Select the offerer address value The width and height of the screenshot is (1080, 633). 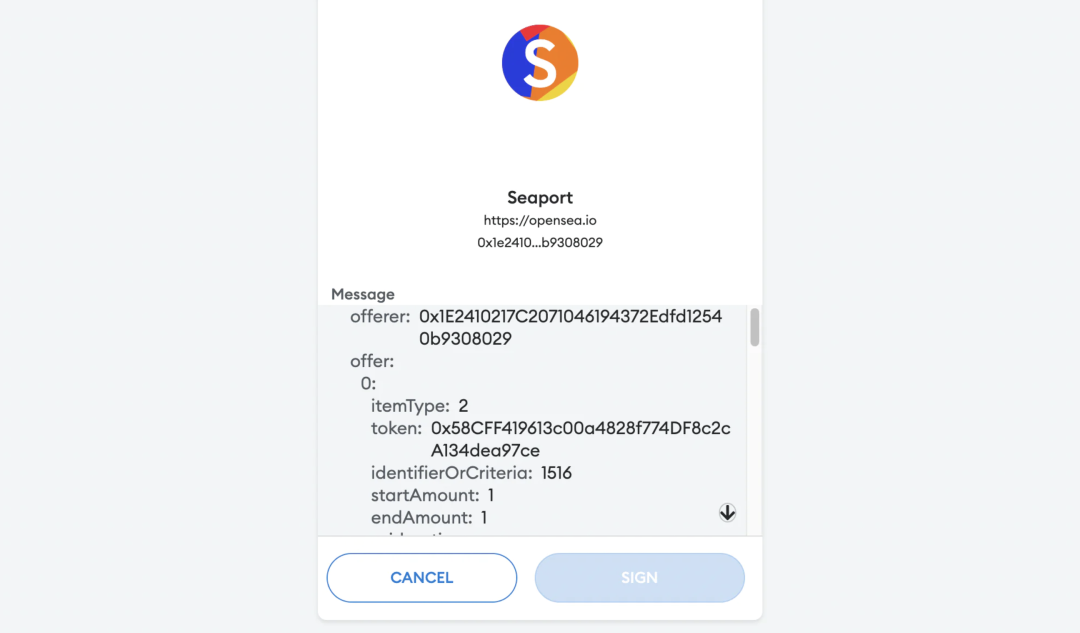[570, 327]
